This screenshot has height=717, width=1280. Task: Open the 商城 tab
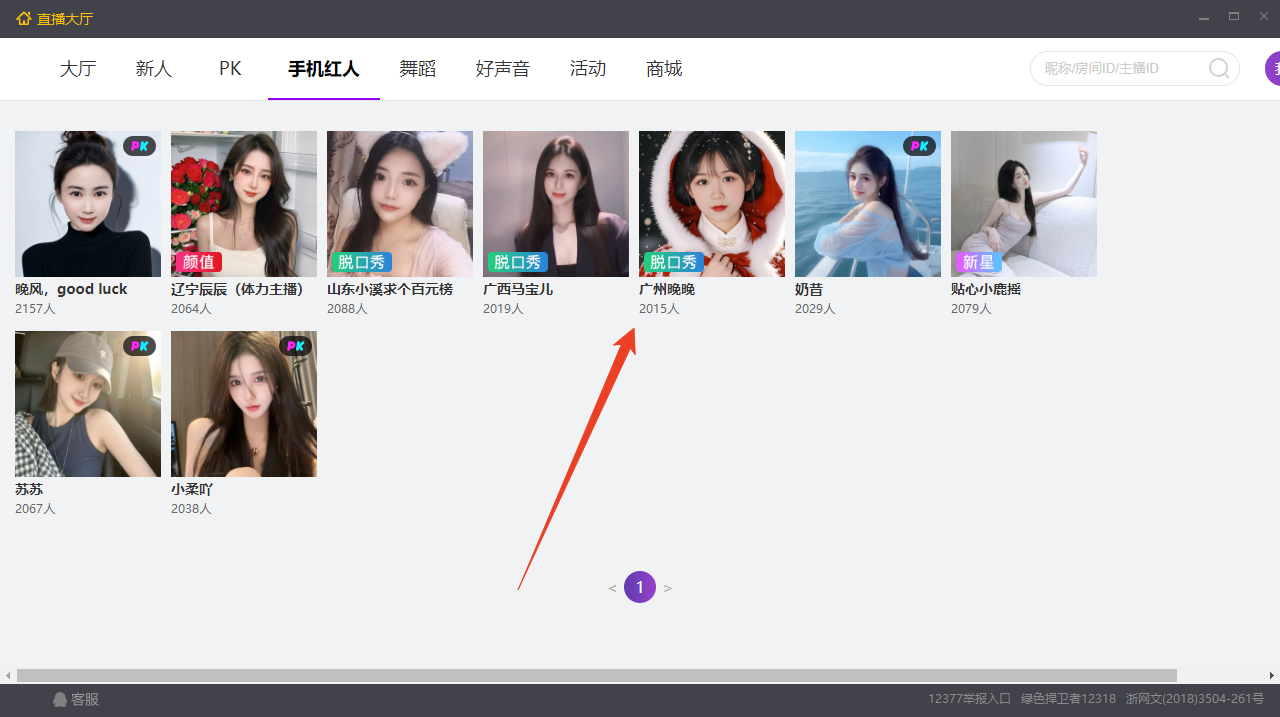click(664, 69)
